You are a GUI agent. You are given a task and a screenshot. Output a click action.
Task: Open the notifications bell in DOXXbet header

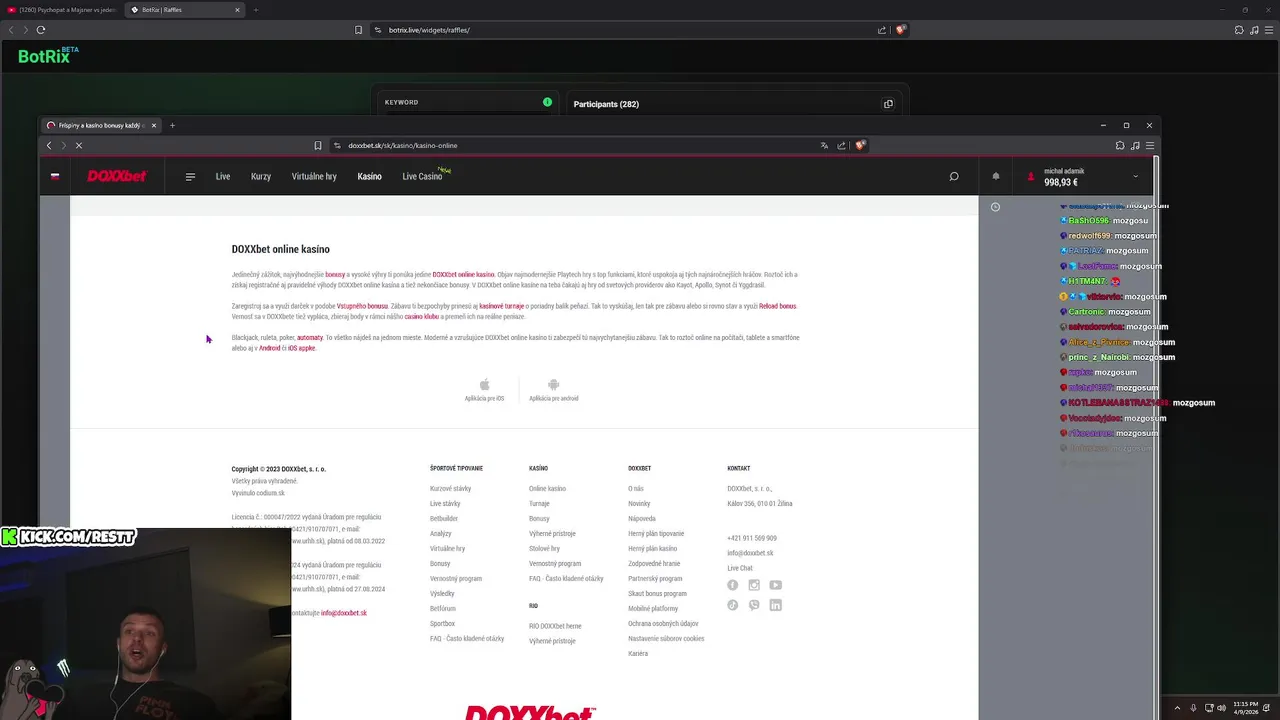coord(995,177)
